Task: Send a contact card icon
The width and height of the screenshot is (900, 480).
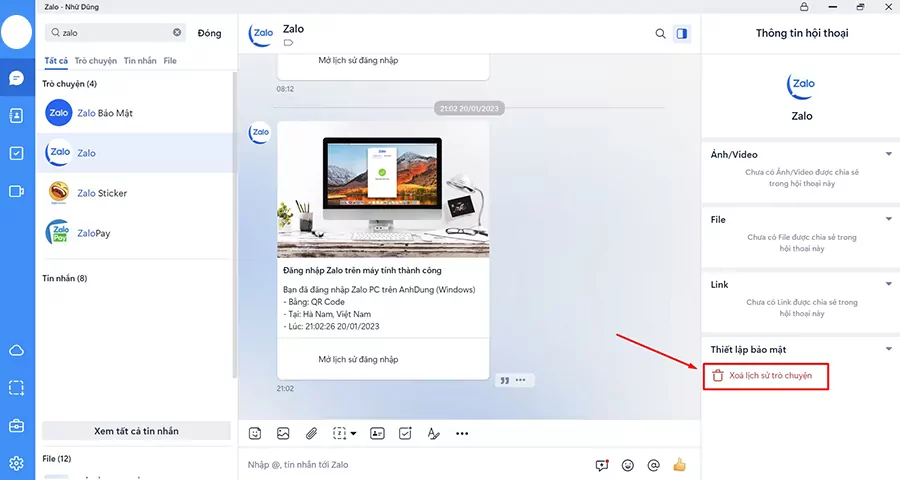Action: pos(377,433)
